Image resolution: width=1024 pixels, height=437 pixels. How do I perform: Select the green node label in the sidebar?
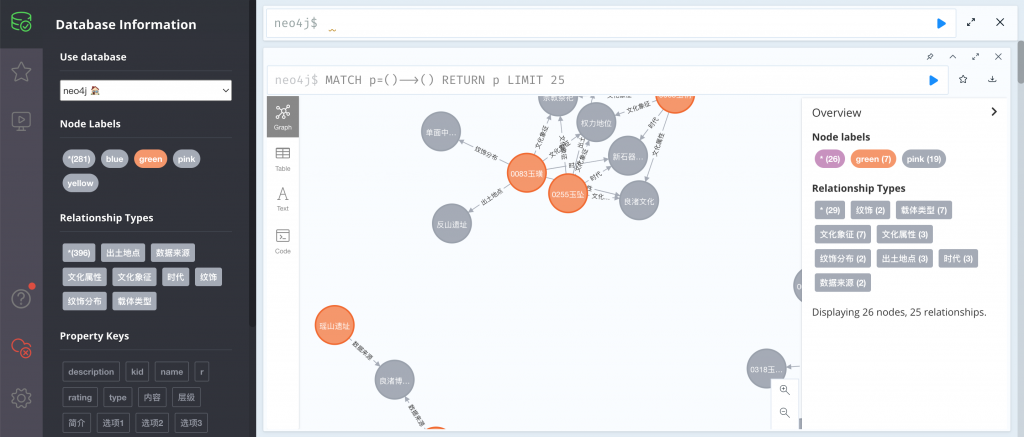tap(150, 159)
